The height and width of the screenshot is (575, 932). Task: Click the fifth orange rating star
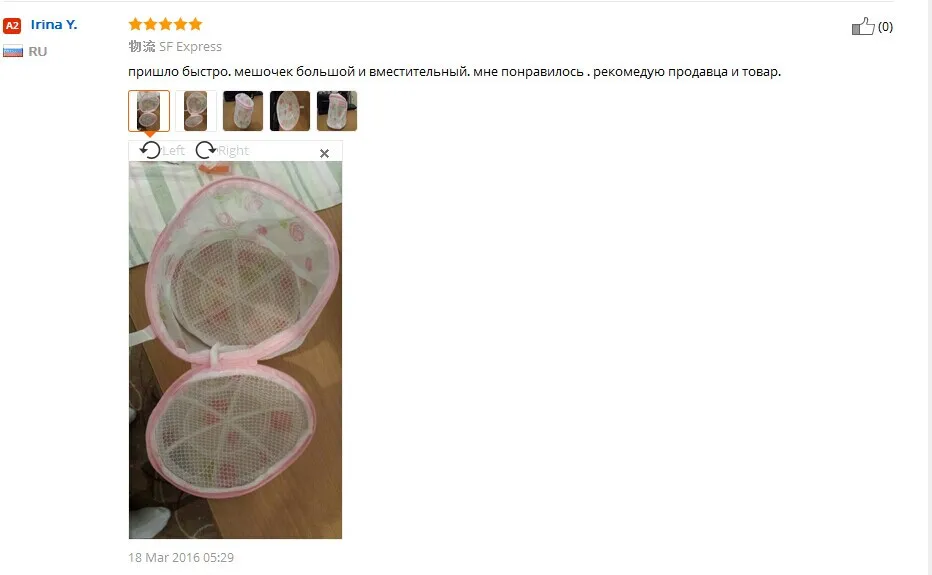click(x=196, y=24)
